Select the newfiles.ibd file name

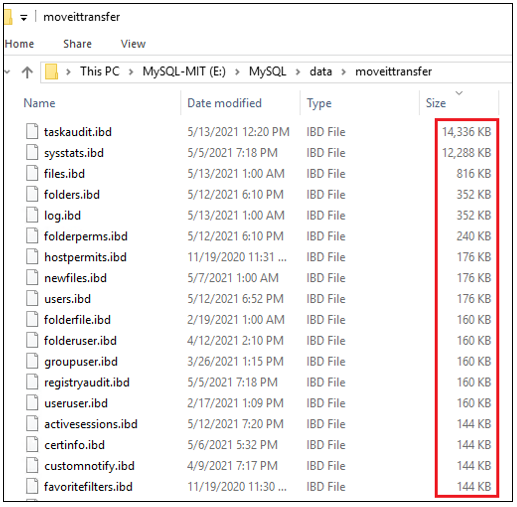(75, 278)
